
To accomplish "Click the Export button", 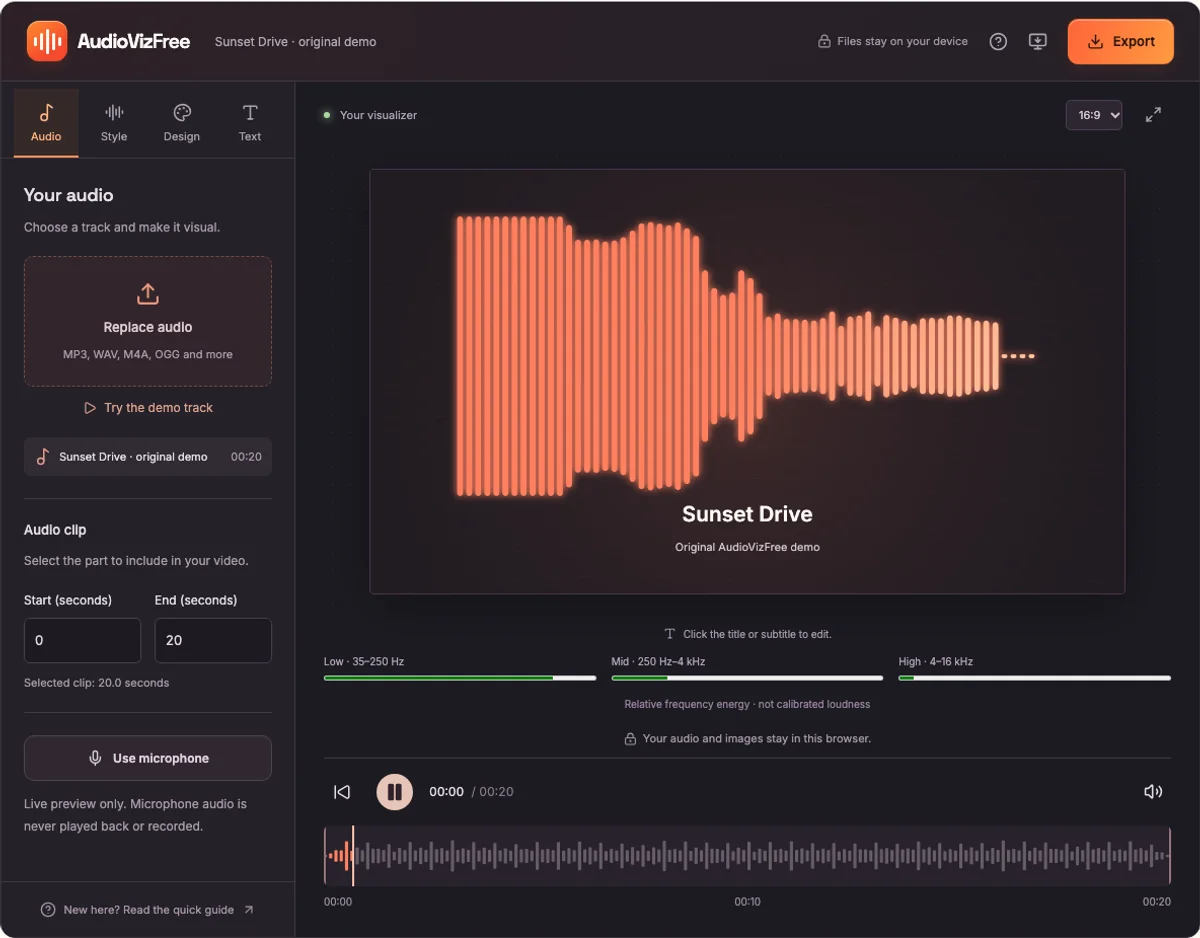I will 1121,41.
